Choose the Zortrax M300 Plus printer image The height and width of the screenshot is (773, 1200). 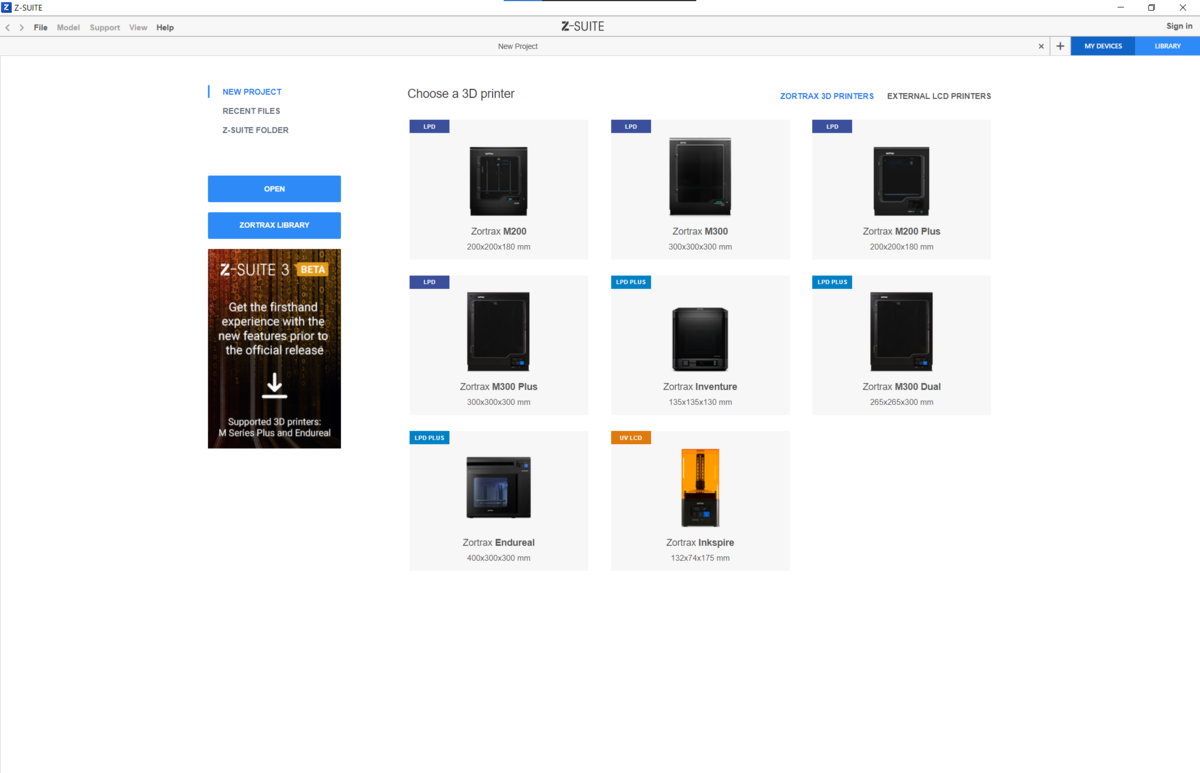coord(498,332)
